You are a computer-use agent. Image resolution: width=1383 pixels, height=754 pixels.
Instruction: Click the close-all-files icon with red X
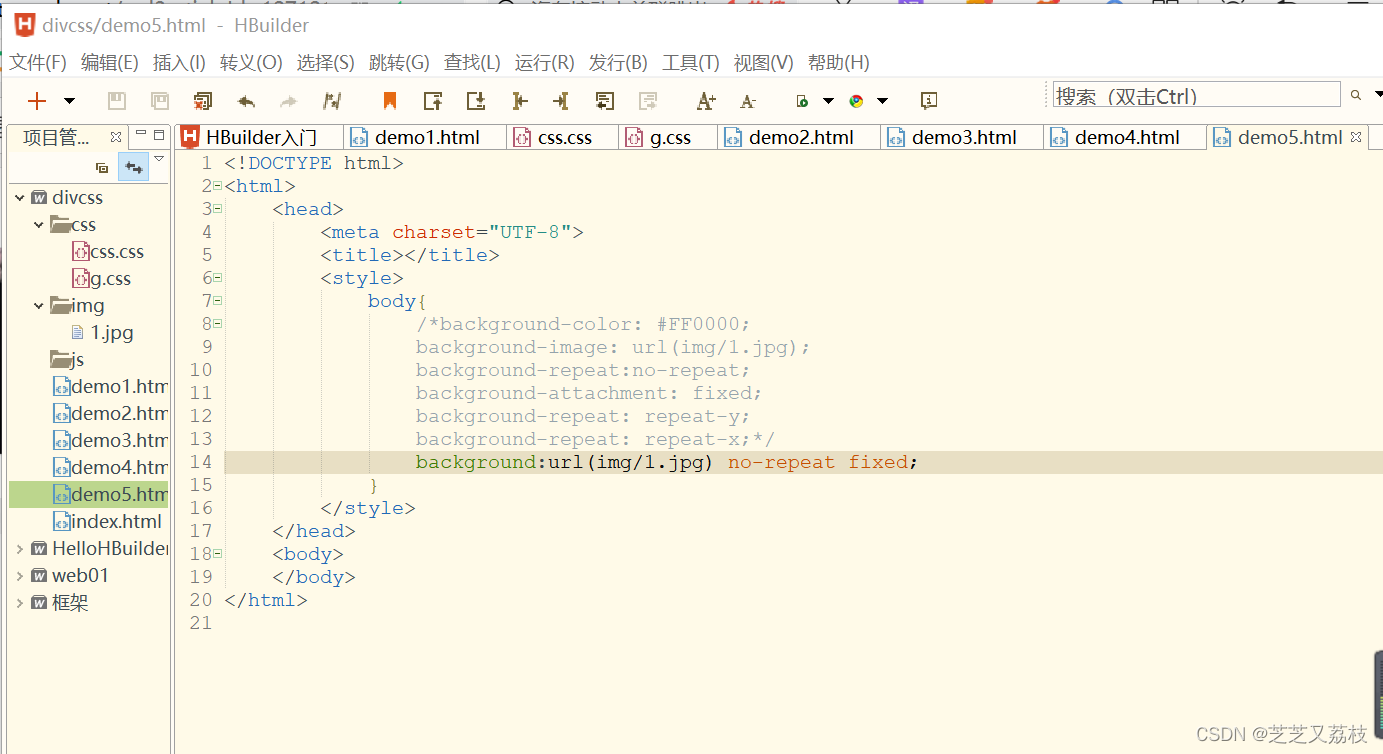coord(203,101)
